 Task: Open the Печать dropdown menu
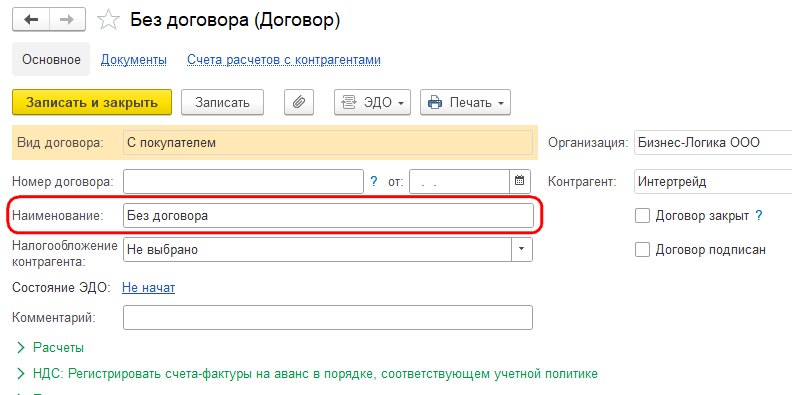pyautogui.click(x=465, y=103)
